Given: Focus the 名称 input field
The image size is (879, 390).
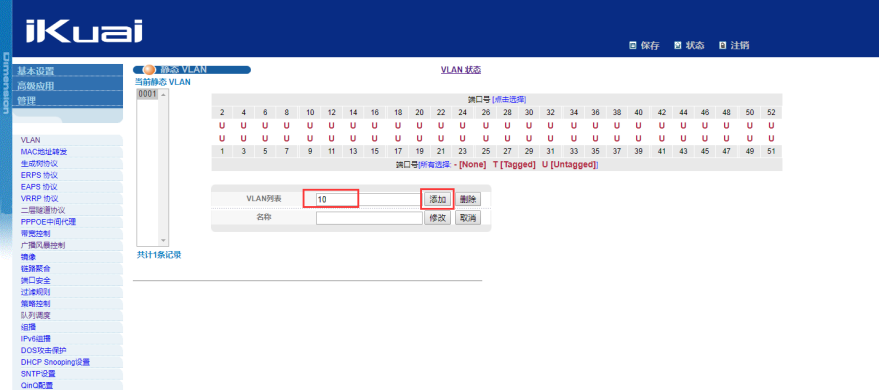Looking at the screenshot, I should click(369, 218).
